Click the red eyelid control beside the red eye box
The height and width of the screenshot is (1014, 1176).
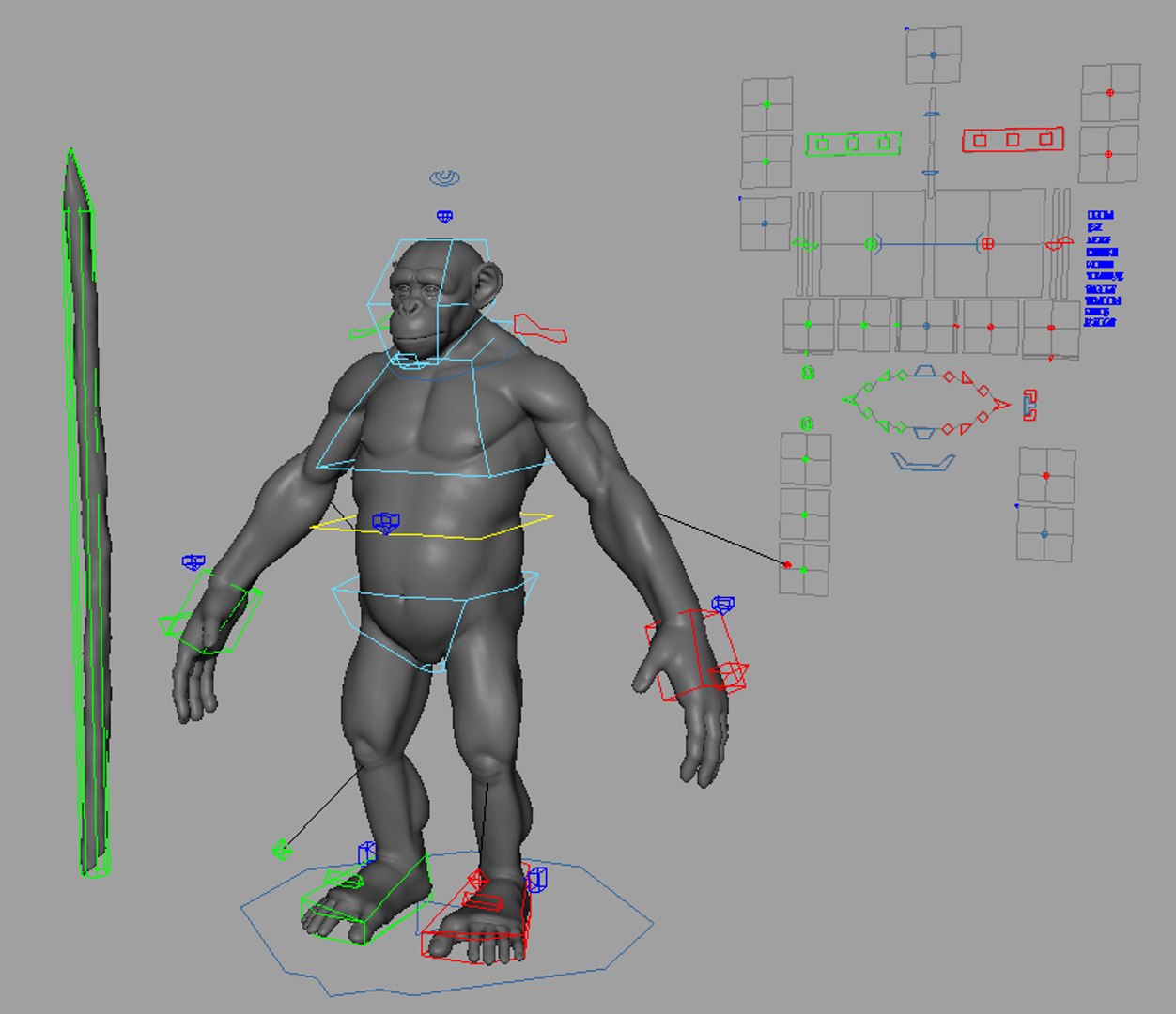(x=1060, y=244)
